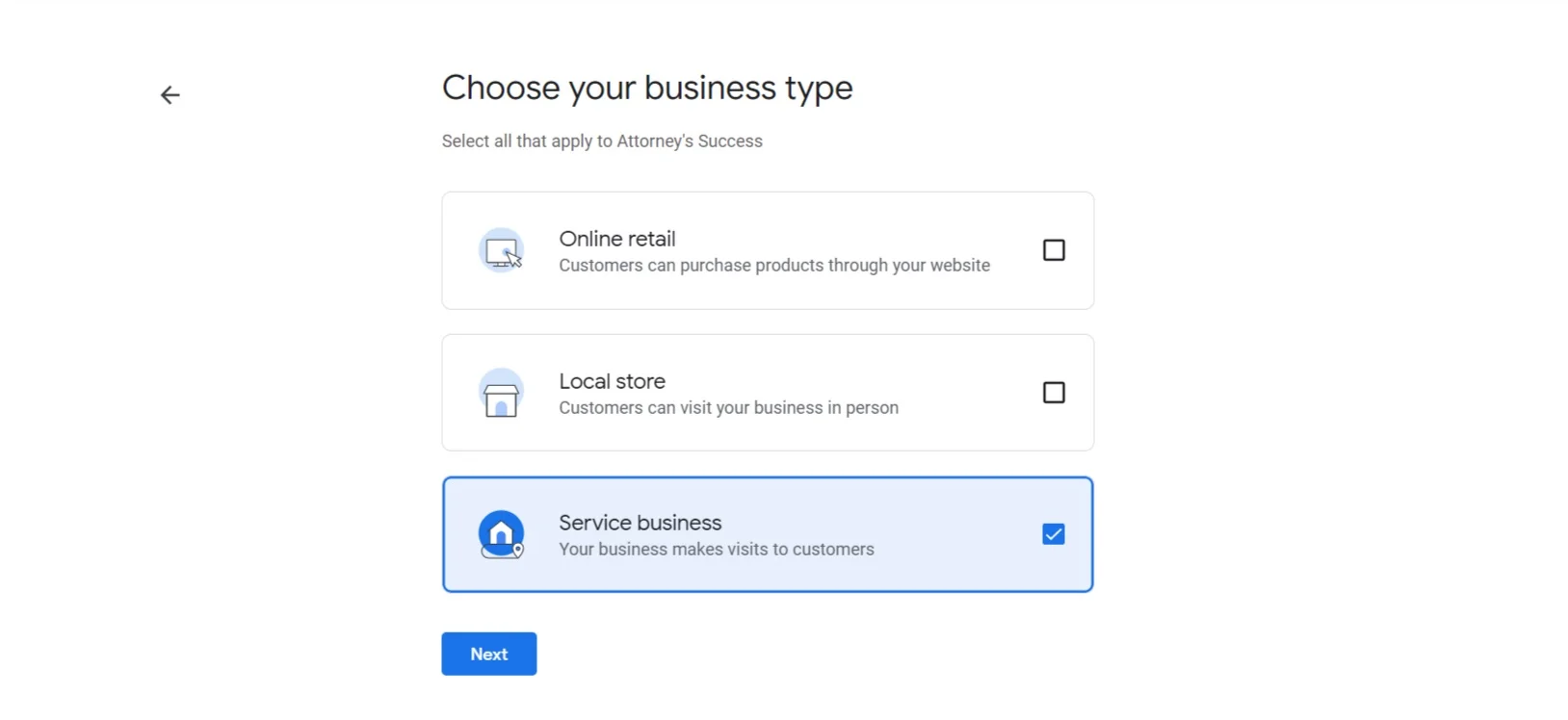Click "Select all that apply to Attorney's Success"
Image resolution: width=1568 pixels, height=720 pixels.
tap(602, 141)
